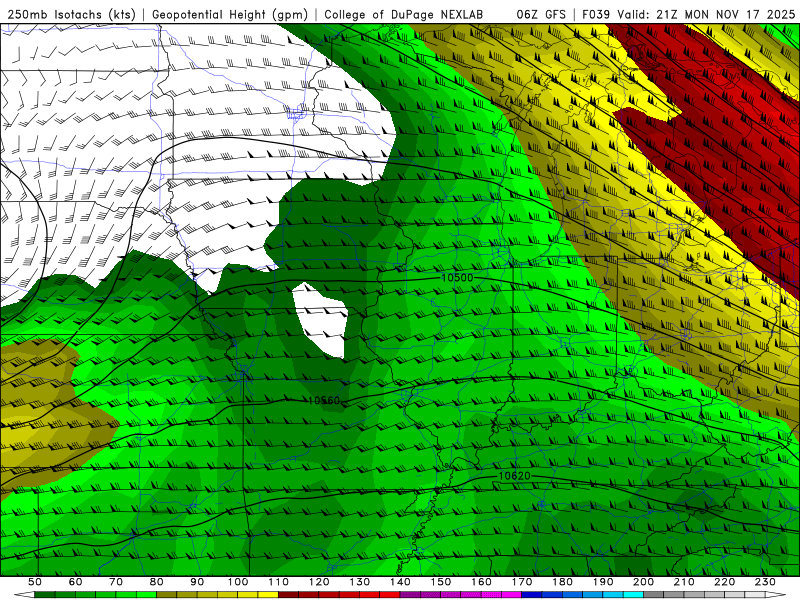Click the 60 value on color scale
800x600 pixels.
tap(75, 582)
